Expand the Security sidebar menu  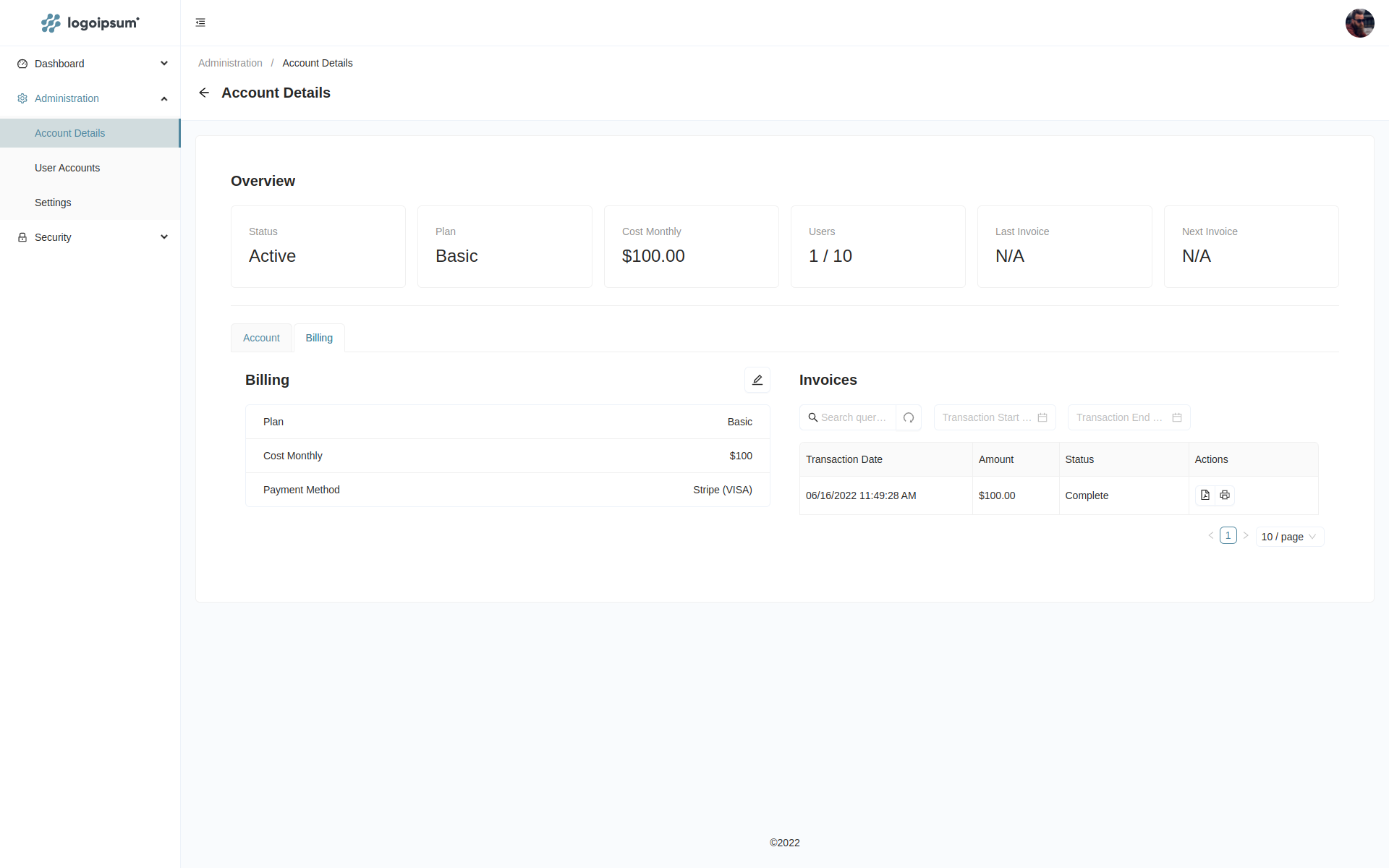(90, 237)
